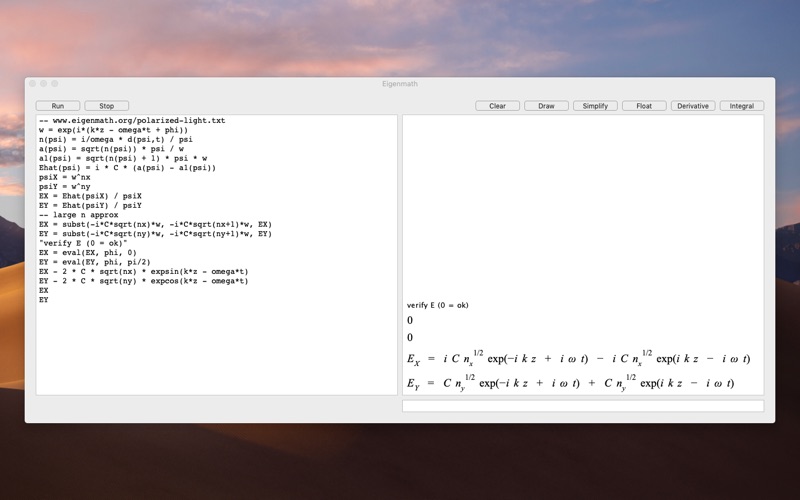Click the Draw button

click(x=546, y=106)
